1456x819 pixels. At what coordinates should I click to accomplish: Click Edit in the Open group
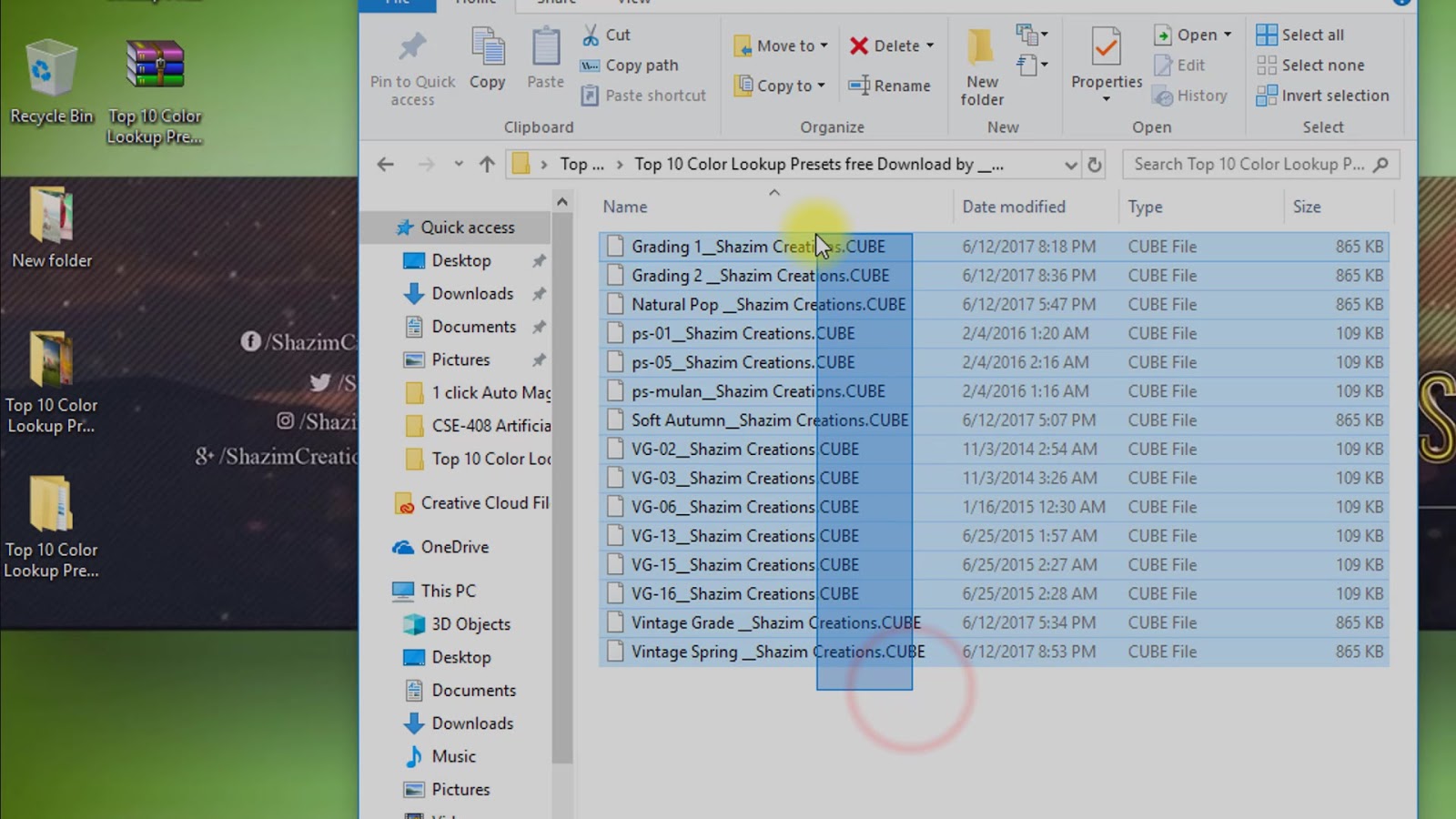(1179, 66)
